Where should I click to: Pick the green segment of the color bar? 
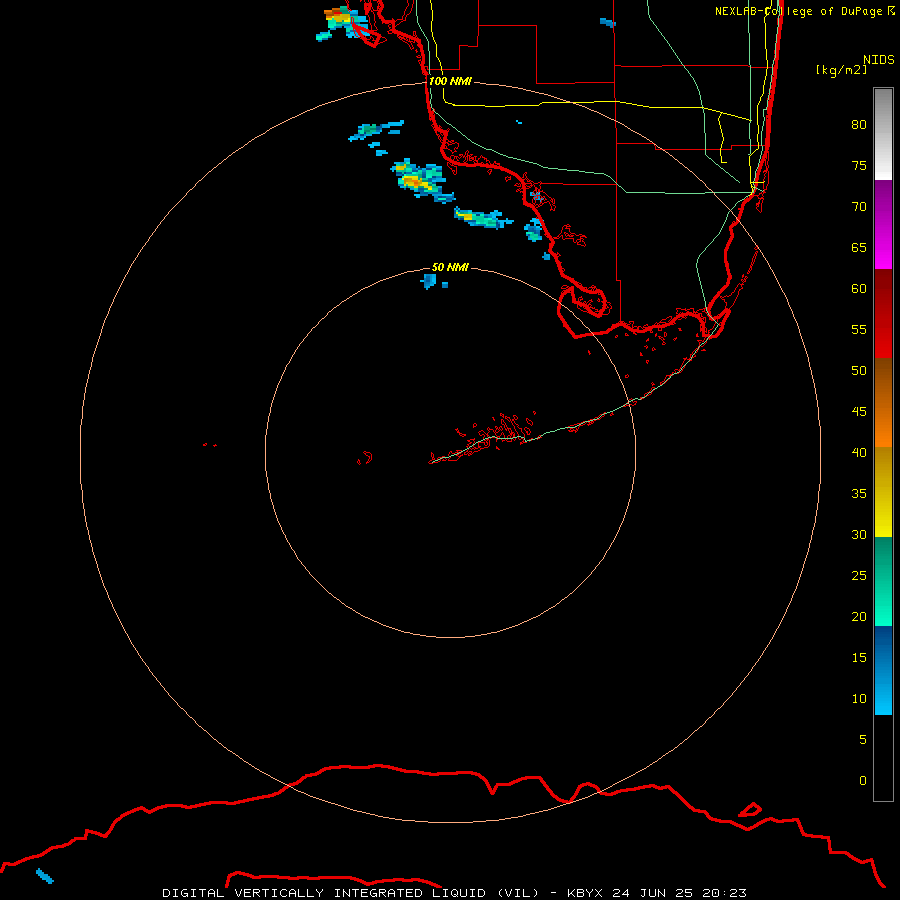883,581
